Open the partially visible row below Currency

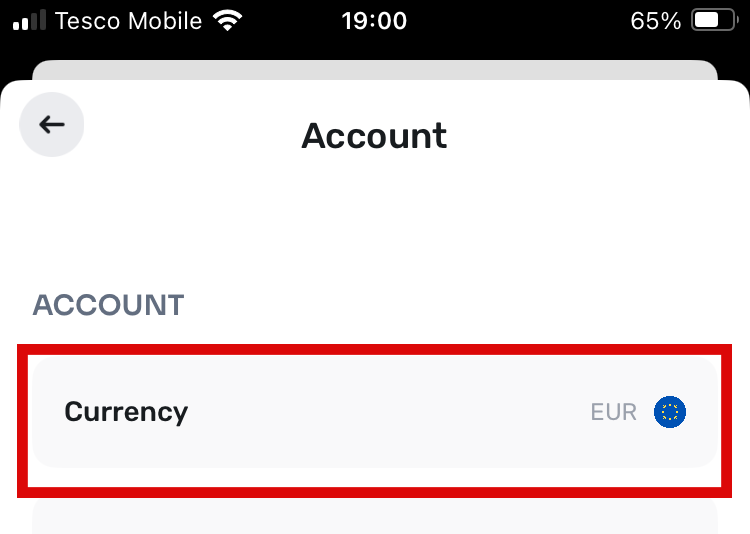pos(375,516)
